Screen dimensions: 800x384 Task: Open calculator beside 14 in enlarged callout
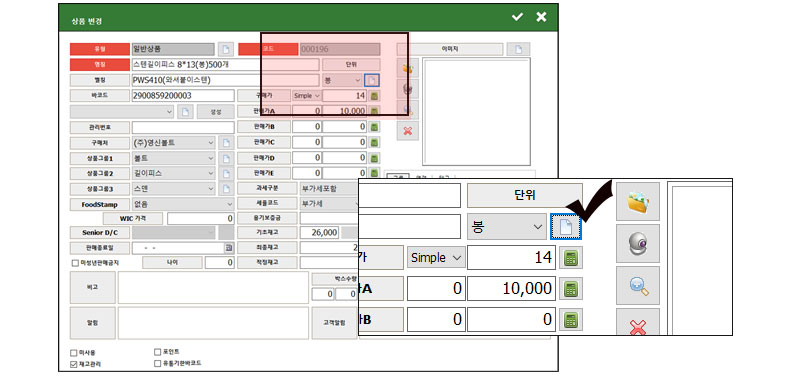(571, 258)
